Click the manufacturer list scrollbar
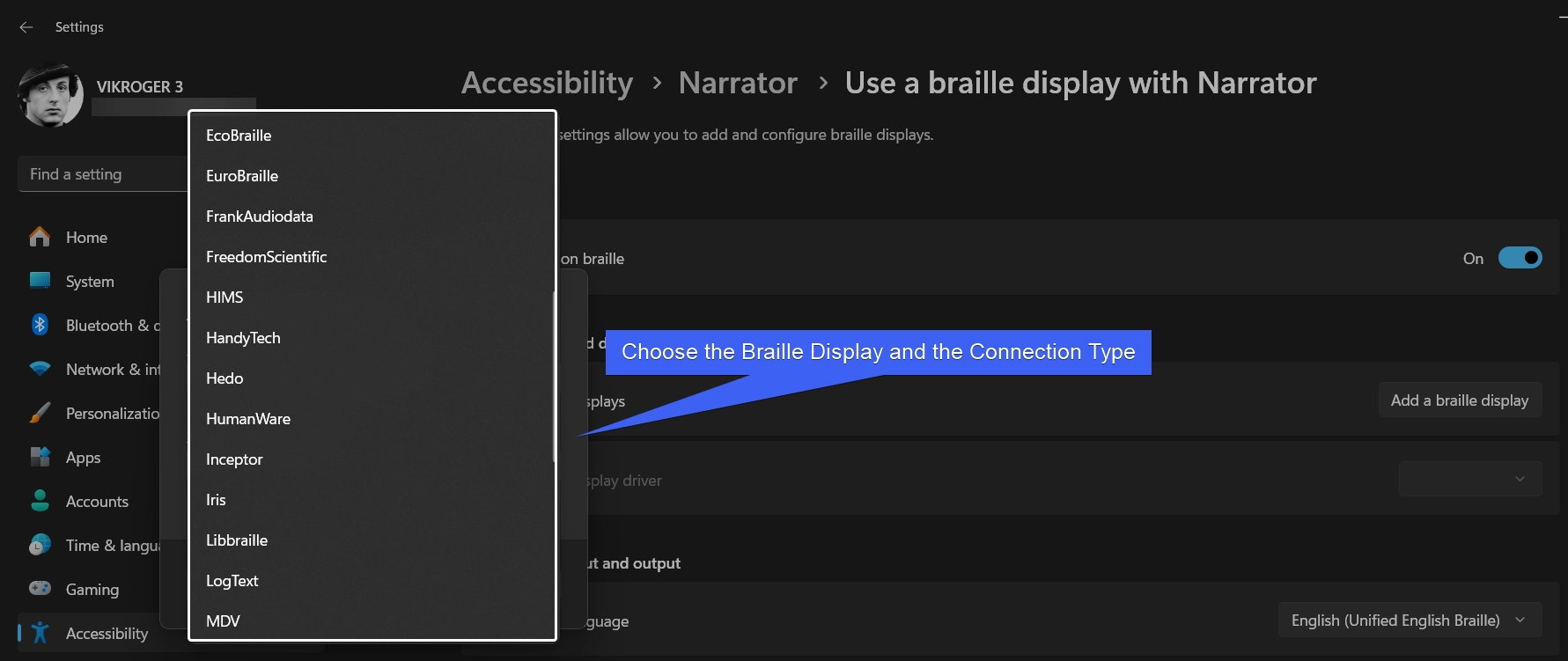The height and width of the screenshot is (661, 1568). click(554, 377)
